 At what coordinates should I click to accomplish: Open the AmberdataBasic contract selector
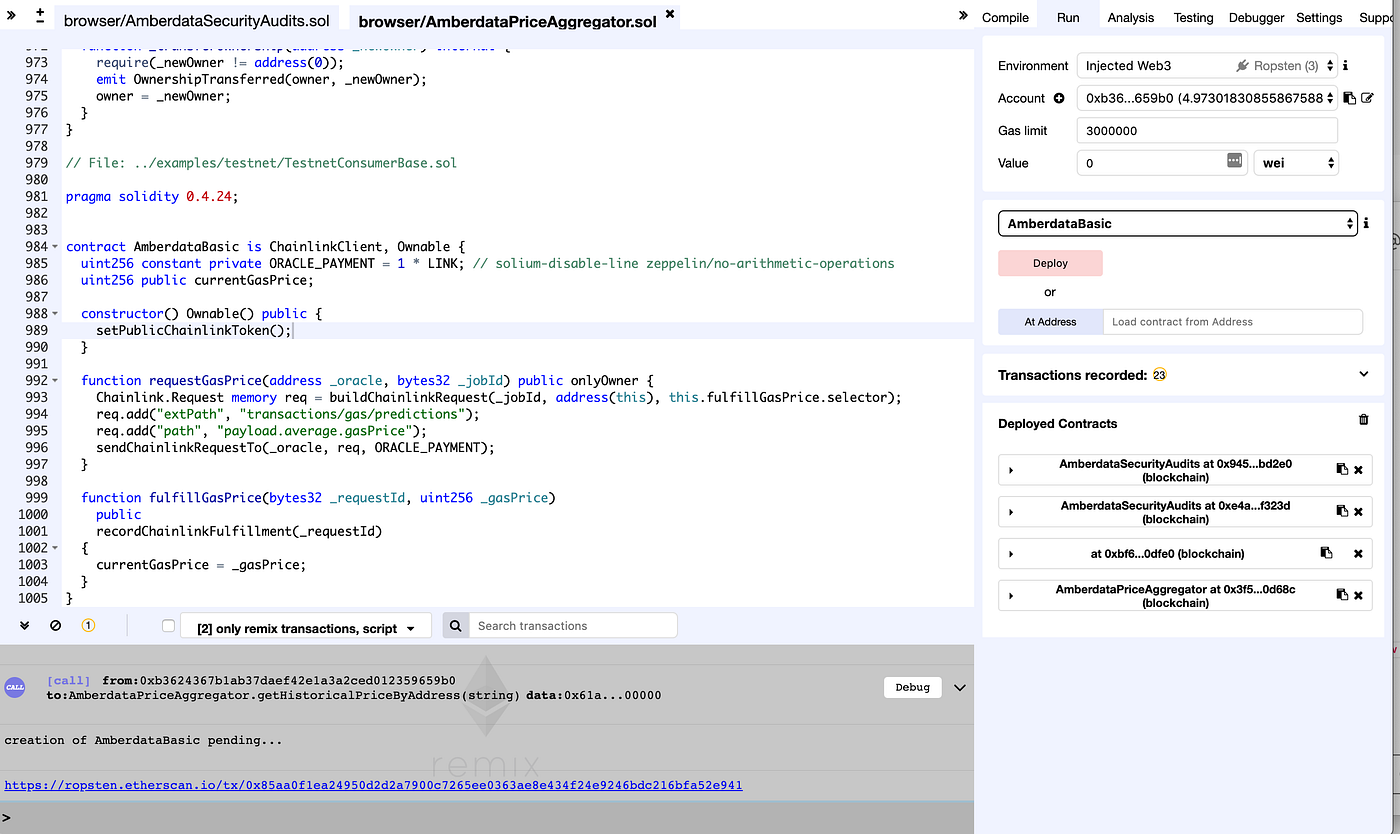point(1178,224)
